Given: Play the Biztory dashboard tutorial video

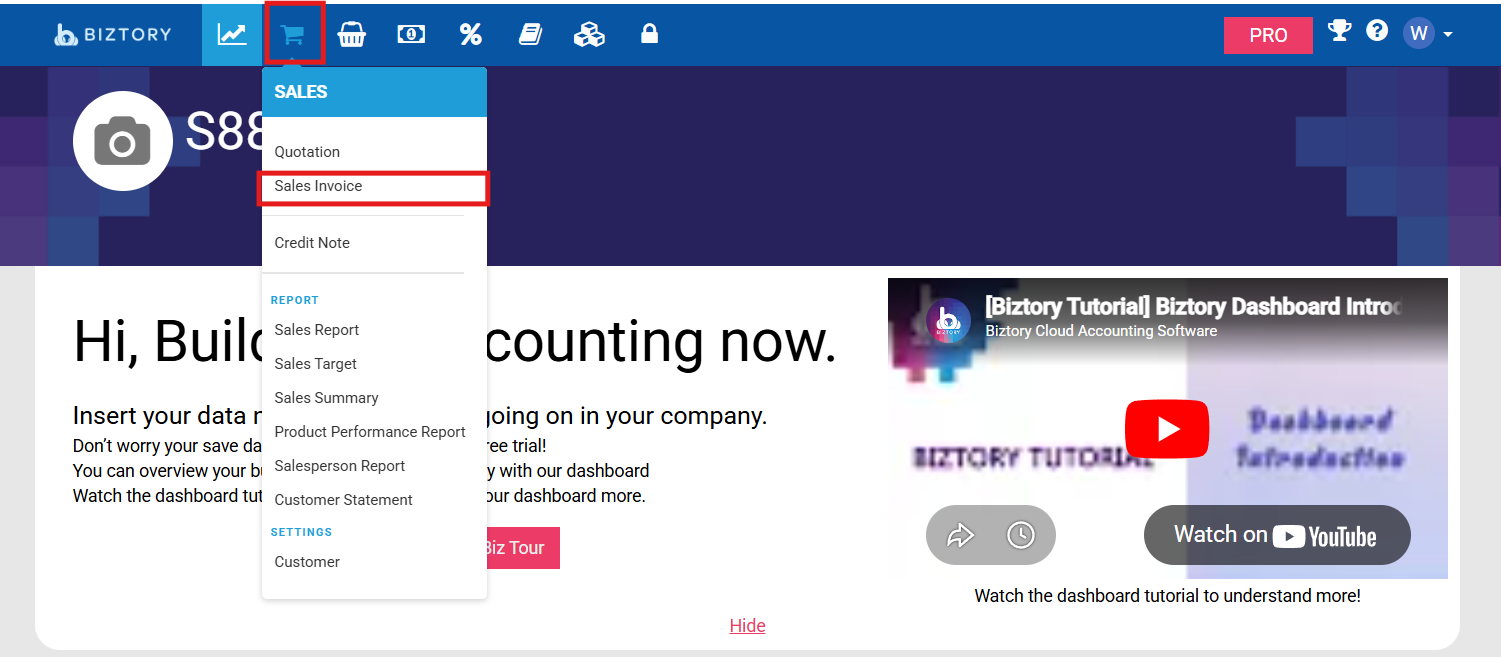Looking at the screenshot, I should click(1167, 428).
